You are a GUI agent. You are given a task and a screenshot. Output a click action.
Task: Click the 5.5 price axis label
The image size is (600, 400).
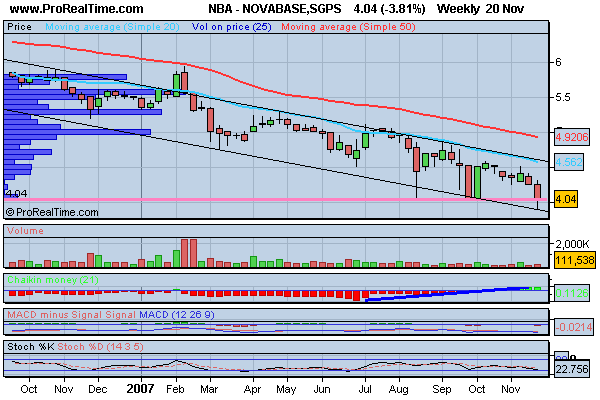(562, 97)
